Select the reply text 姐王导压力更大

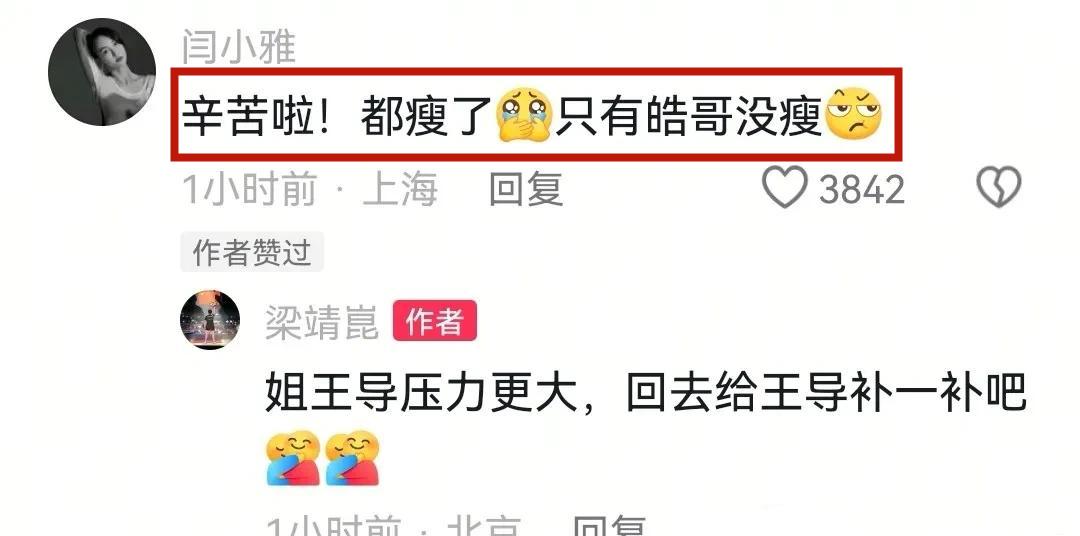(x=421, y=395)
